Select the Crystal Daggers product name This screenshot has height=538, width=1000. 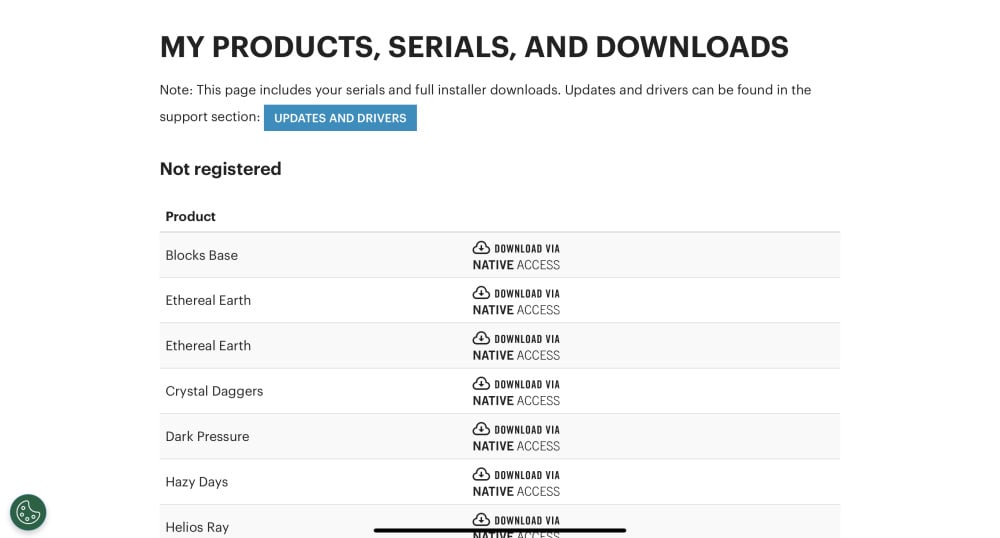click(214, 391)
